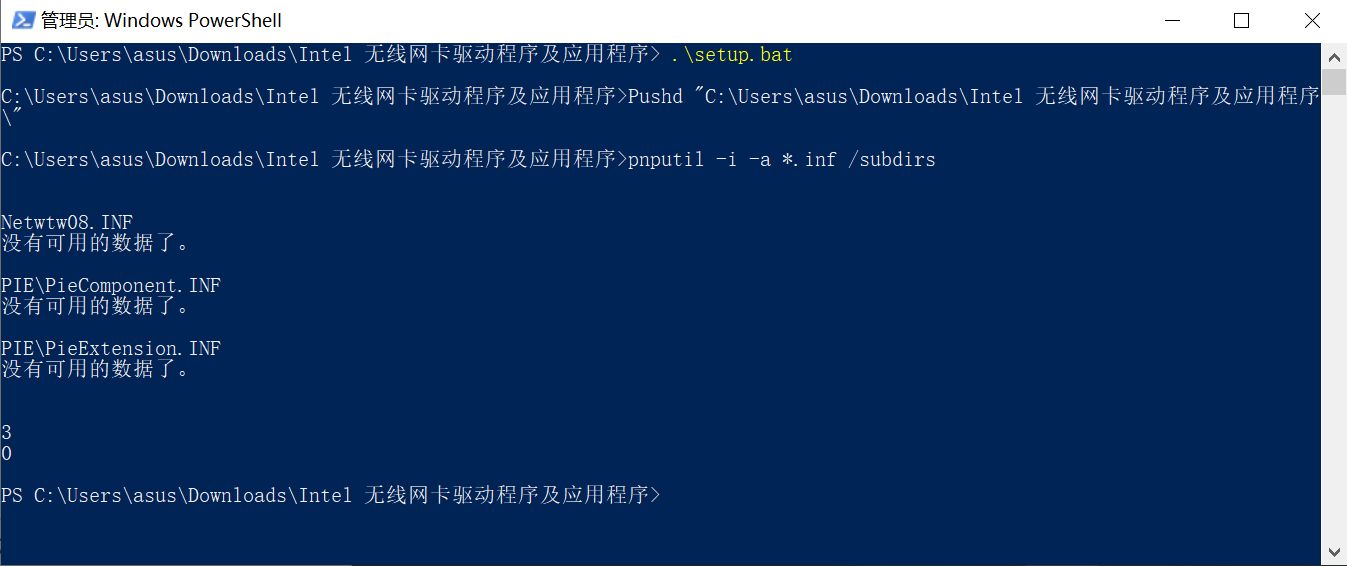Click the 'pnputil -i -a *.inf /subdirs' command text

782,159
